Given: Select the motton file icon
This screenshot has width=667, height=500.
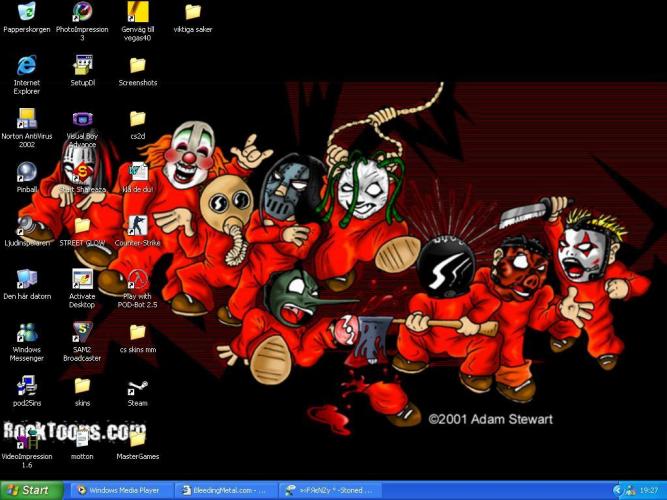Looking at the screenshot, I should pos(82,439).
